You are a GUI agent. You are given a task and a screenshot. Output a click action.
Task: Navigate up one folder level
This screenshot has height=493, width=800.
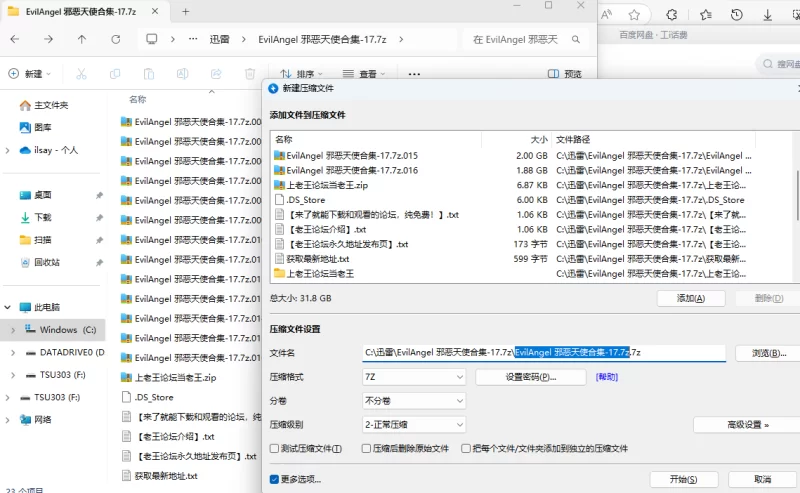point(82,39)
